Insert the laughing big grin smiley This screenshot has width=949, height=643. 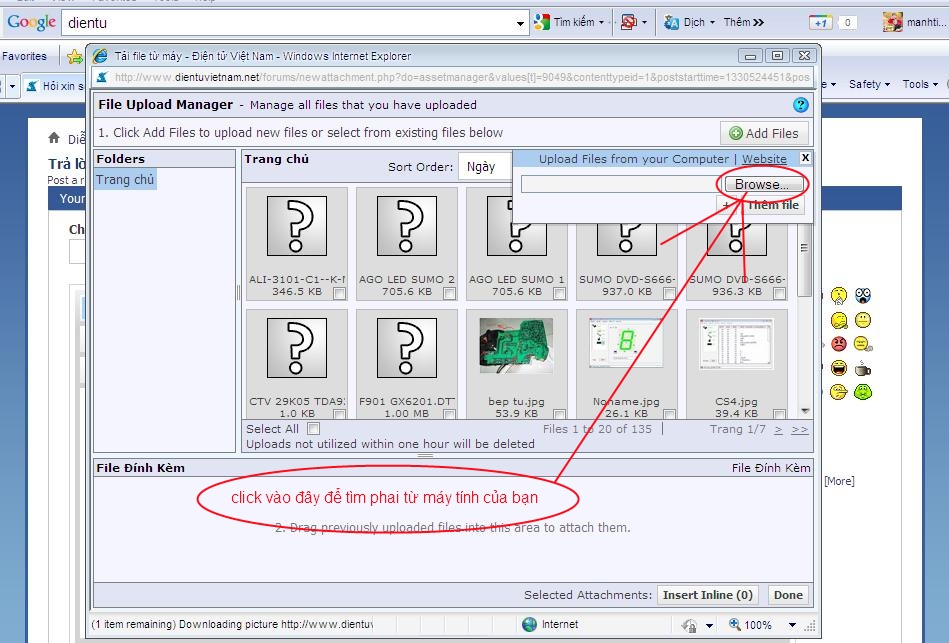(x=839, y=368)
